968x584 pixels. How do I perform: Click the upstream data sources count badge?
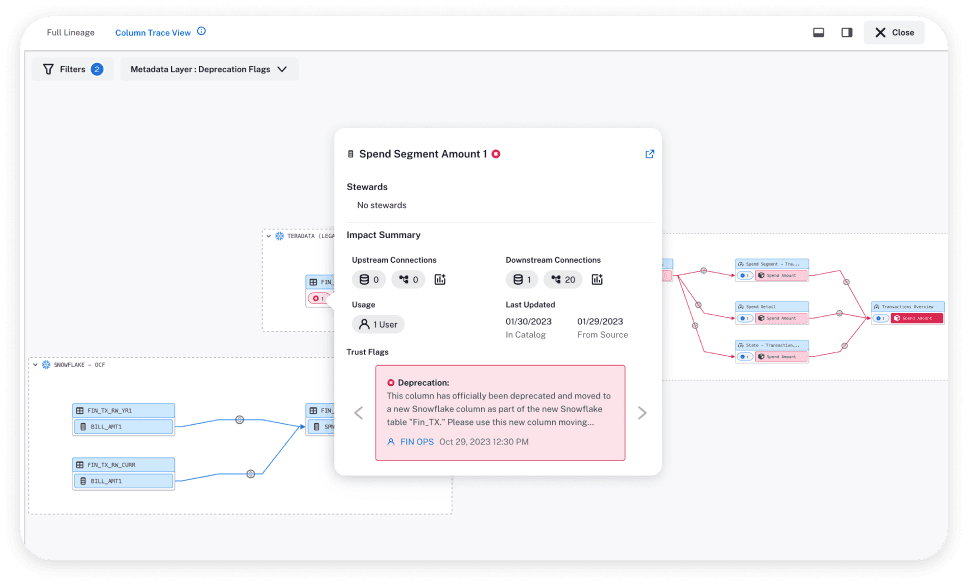point(369,280)
